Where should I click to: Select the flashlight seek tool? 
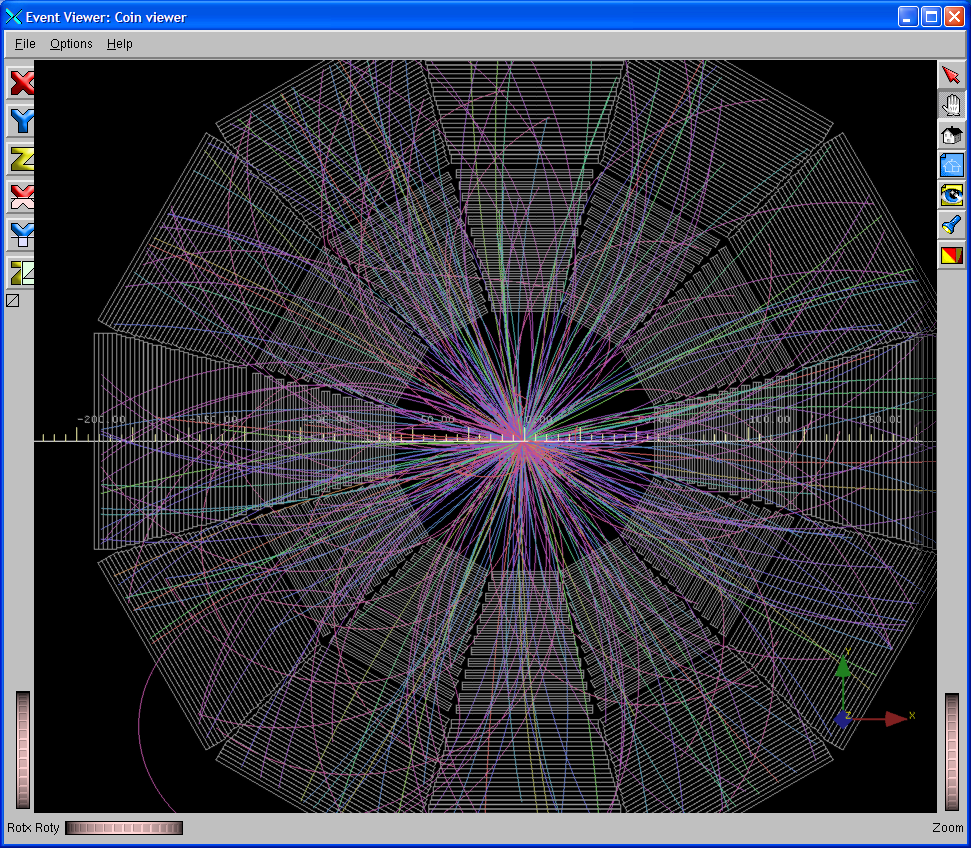[951, 225]
